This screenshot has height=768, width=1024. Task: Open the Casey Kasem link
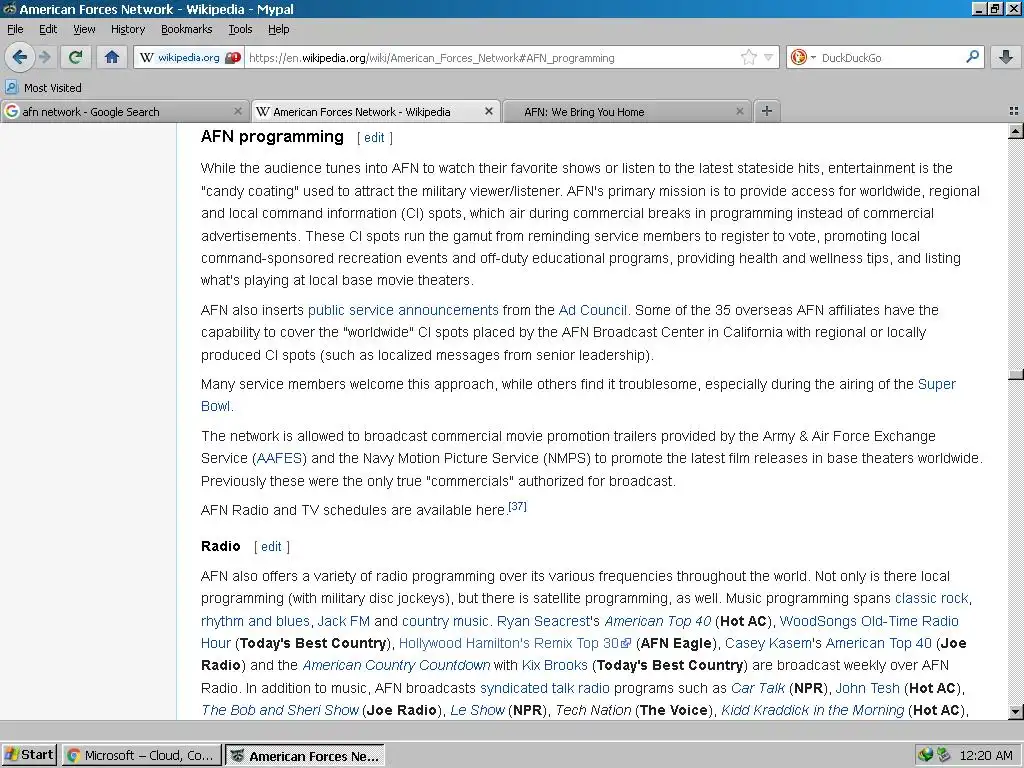click(768, 643)
